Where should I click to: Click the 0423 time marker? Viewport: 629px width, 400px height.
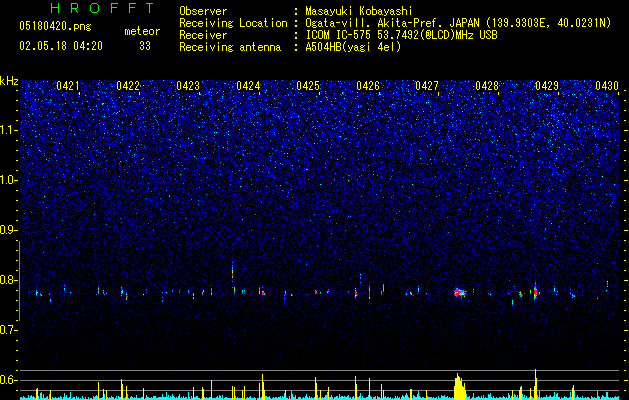point(188,86)
